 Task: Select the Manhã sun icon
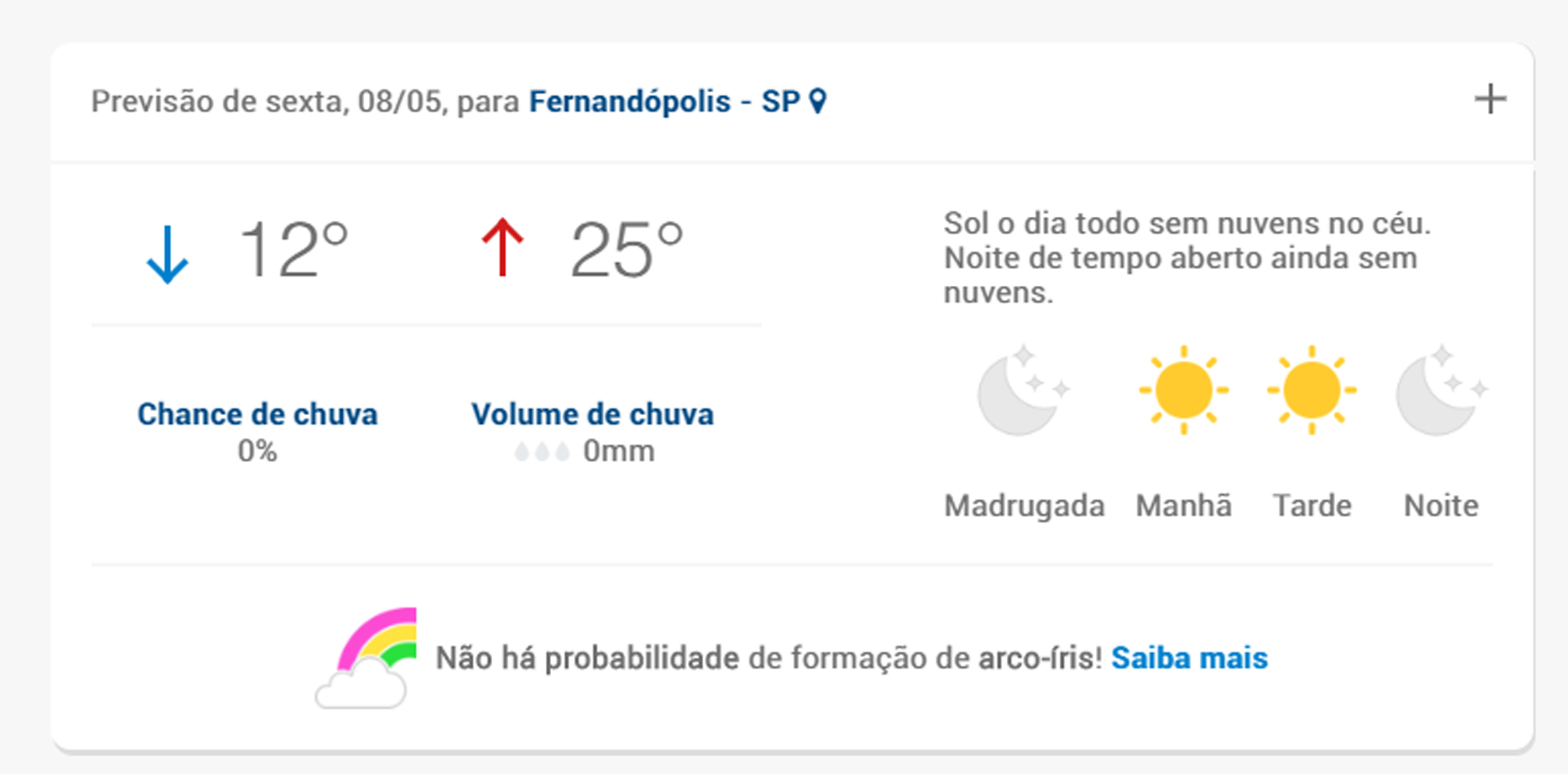point(1184,390)
